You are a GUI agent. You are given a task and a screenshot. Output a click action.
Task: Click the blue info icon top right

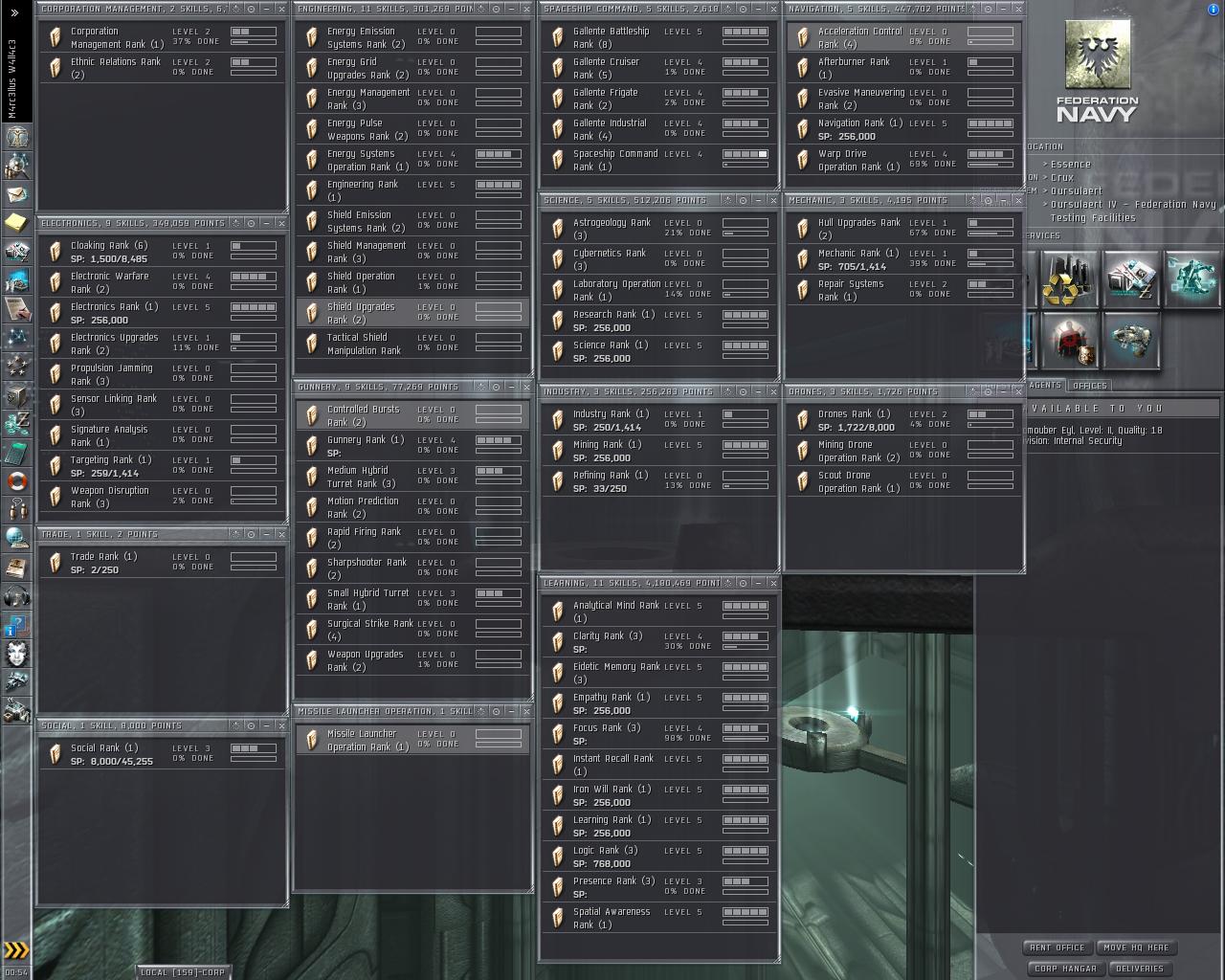pos(1214,10)
